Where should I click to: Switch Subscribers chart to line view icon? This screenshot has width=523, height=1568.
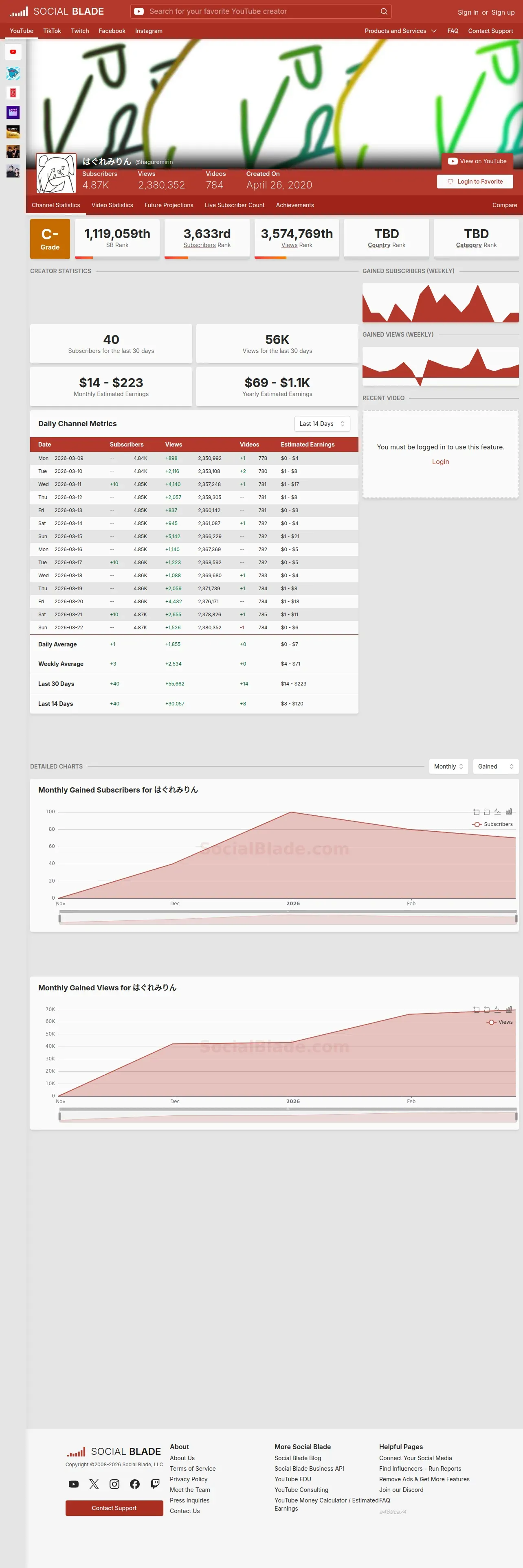click(497, 812)
